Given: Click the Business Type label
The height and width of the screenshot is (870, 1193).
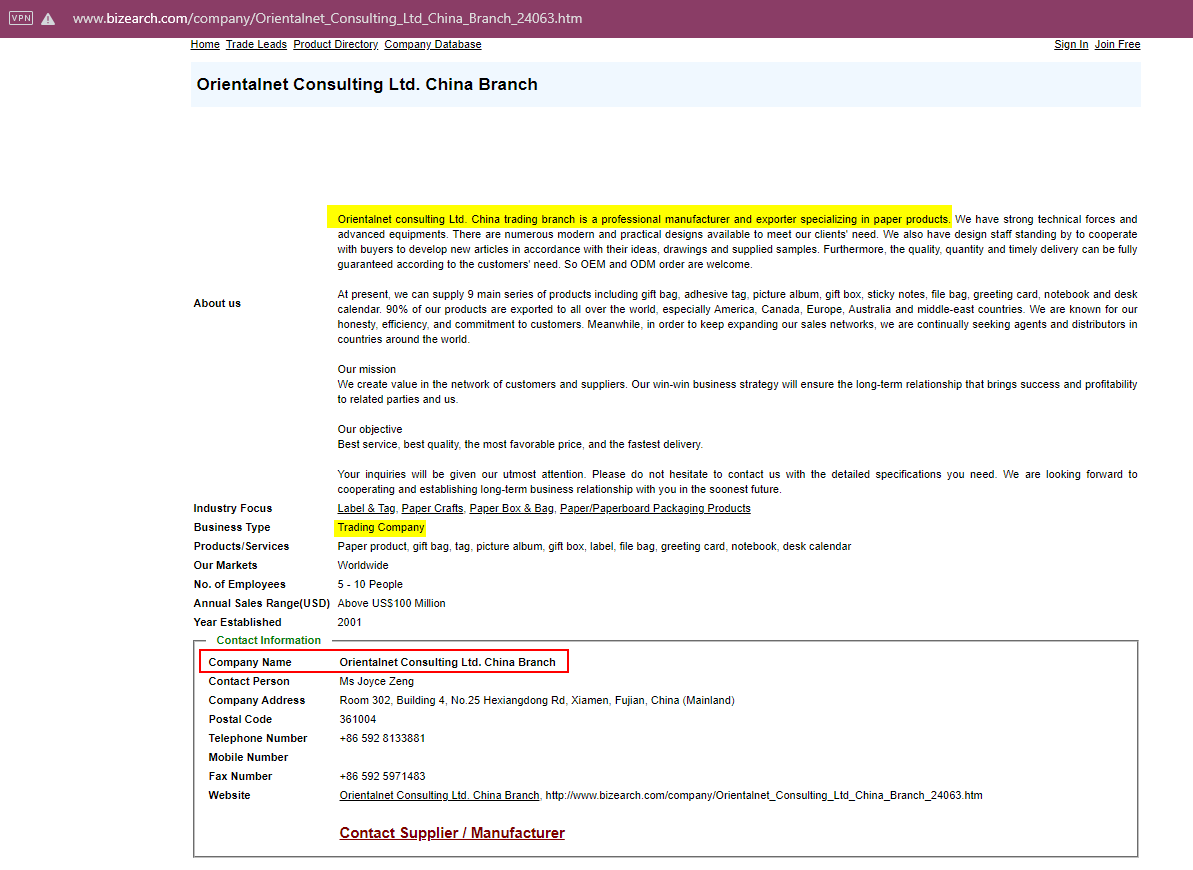Looking at the screenshot, I should pos(232,527).
